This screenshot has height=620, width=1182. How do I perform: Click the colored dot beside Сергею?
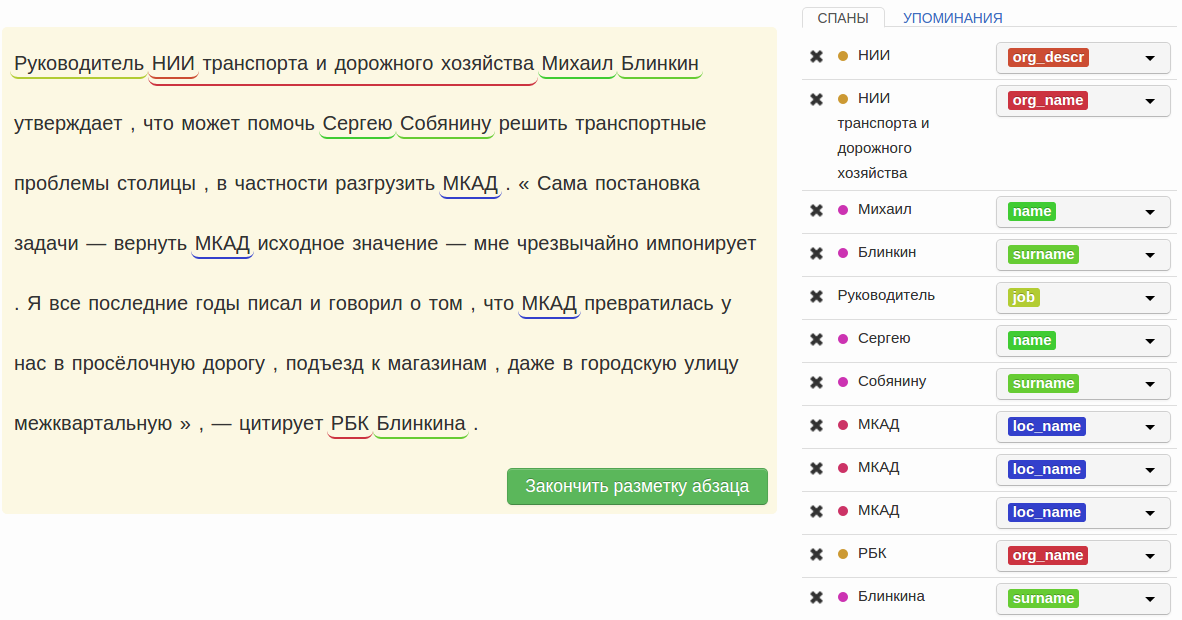[x=842, y=339]
